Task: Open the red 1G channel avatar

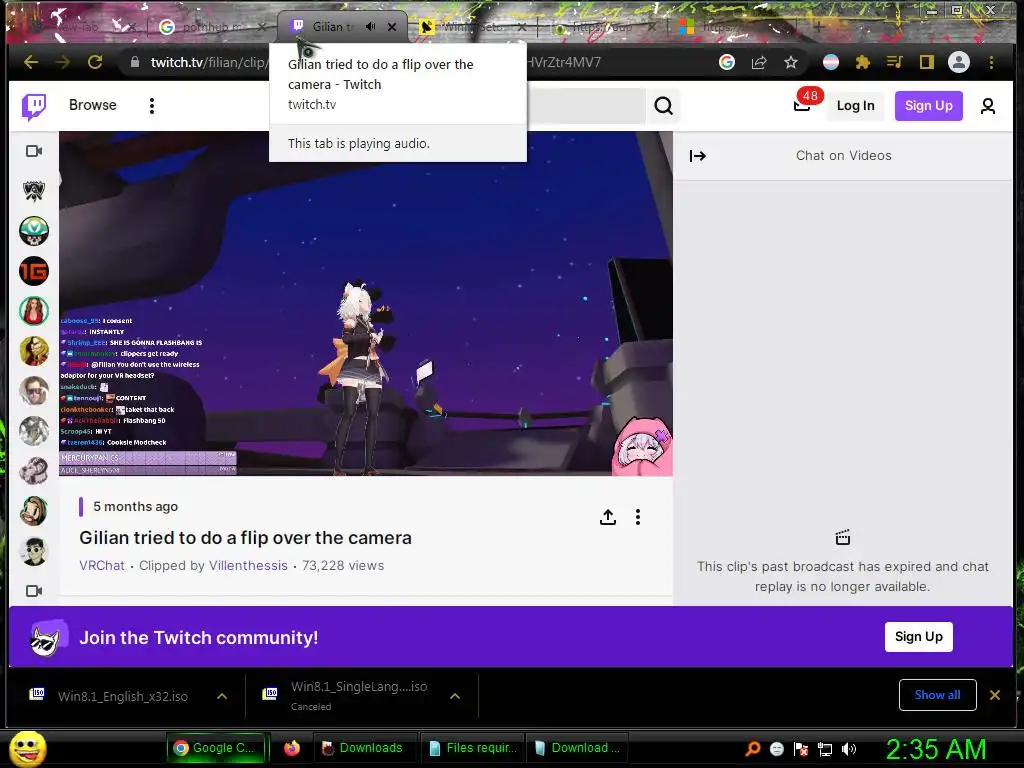Action: coord(34,271)
